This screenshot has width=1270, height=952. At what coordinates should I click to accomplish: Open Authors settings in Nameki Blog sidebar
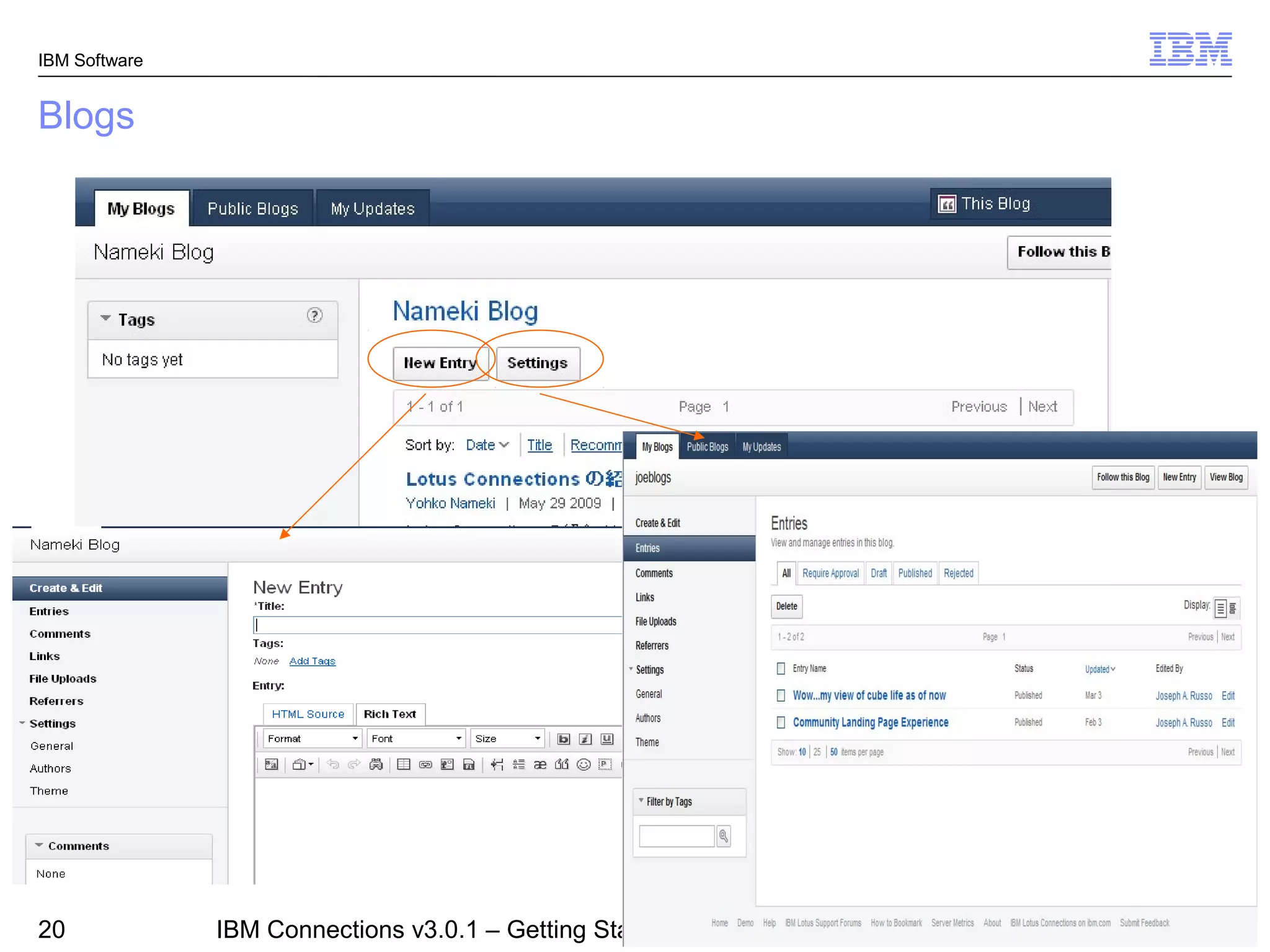point(50,769)
